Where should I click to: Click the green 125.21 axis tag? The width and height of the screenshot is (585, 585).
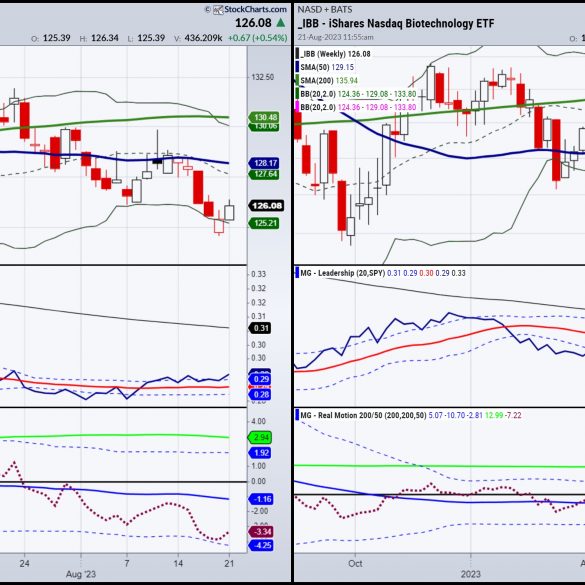(x=264, y=223)
